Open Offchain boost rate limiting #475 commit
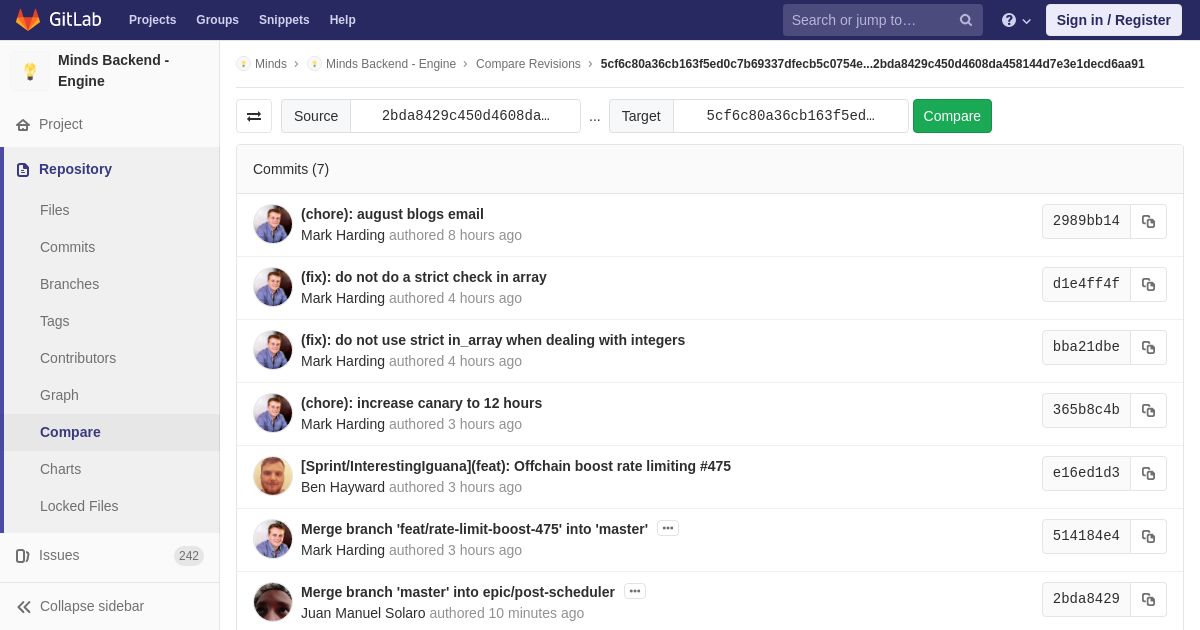 pyautogui.click(x=516, y=466)
